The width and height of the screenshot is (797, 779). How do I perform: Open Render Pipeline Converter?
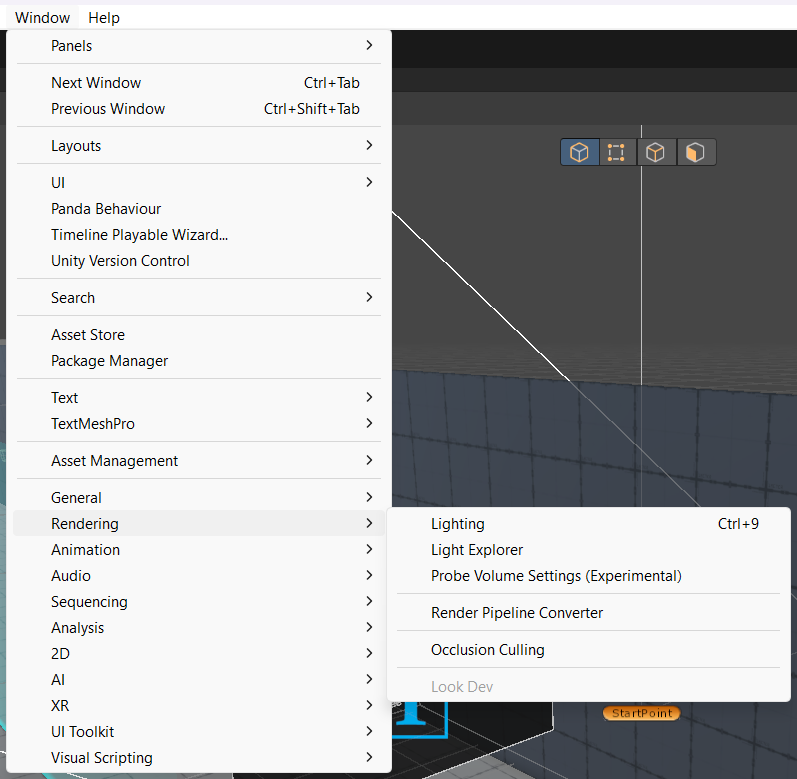(589, 613)
